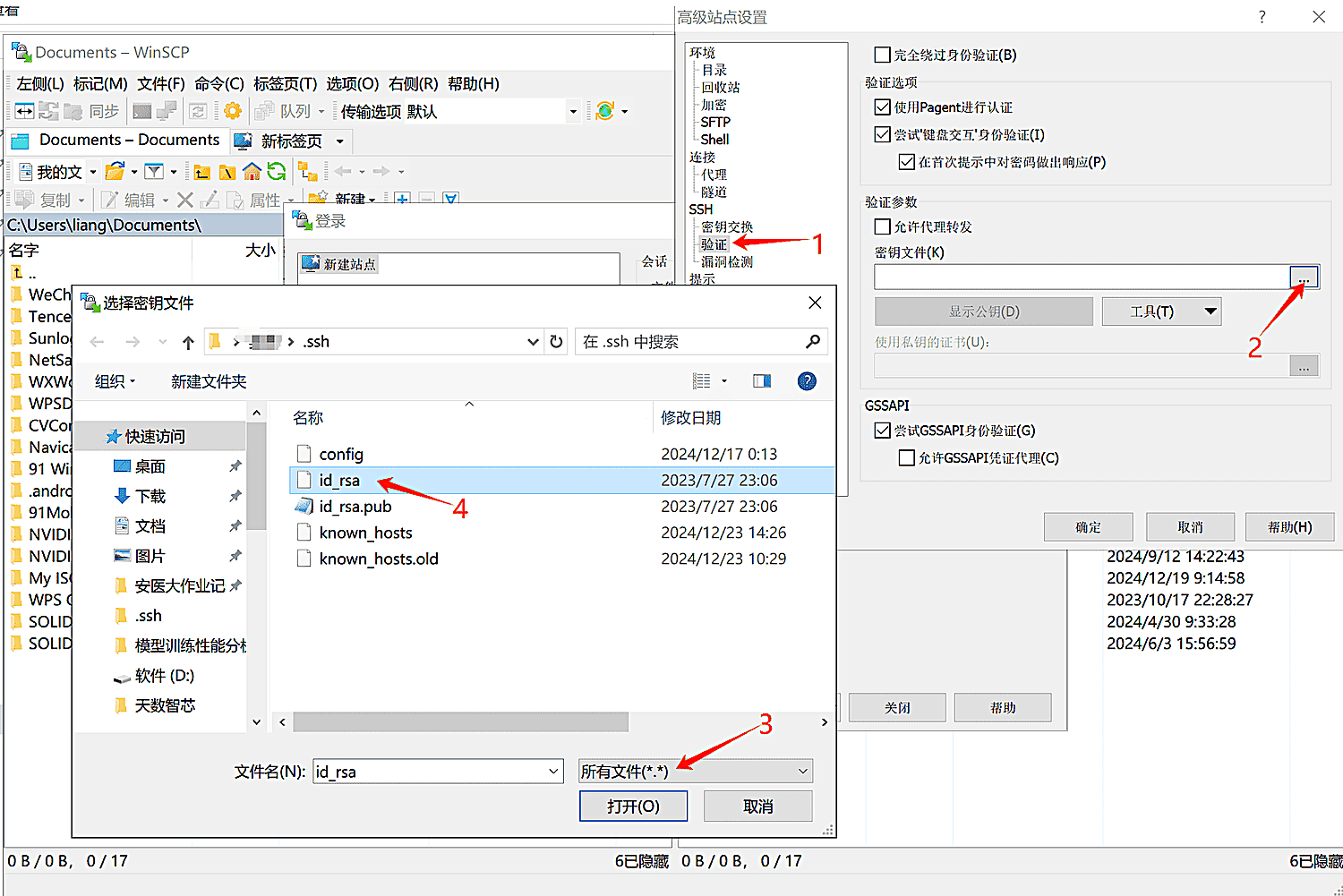Screen dimensions: 1343x896
Task: Click the refresh button next to the .ssh path
Action: [556, 341]
